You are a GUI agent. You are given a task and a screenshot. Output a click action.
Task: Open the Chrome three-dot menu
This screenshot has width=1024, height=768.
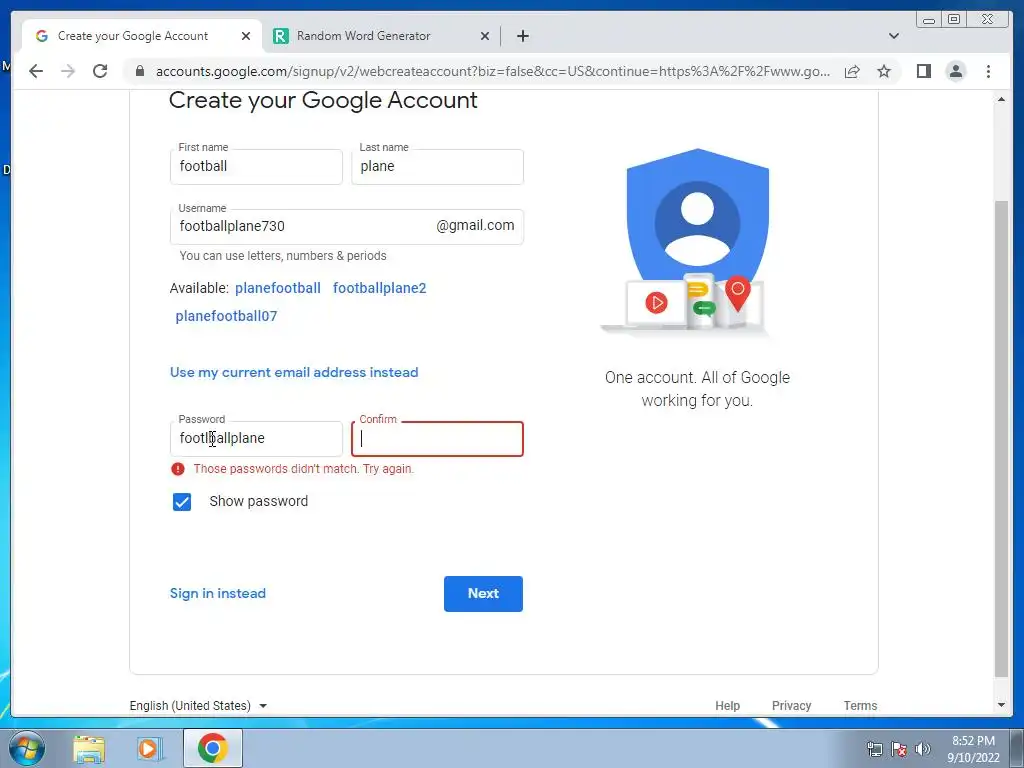tap(989, 71)
